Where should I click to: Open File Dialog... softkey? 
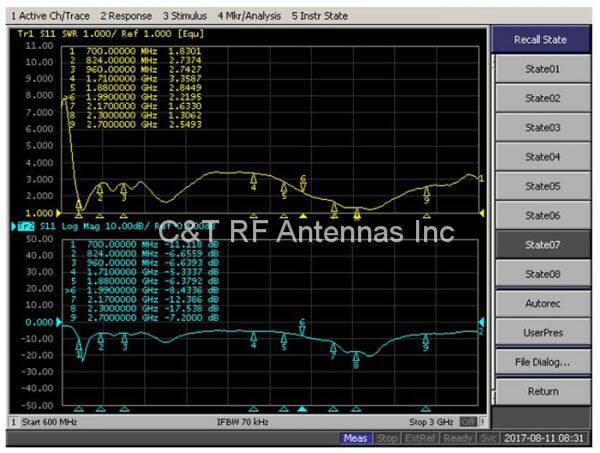pos(542,362)
